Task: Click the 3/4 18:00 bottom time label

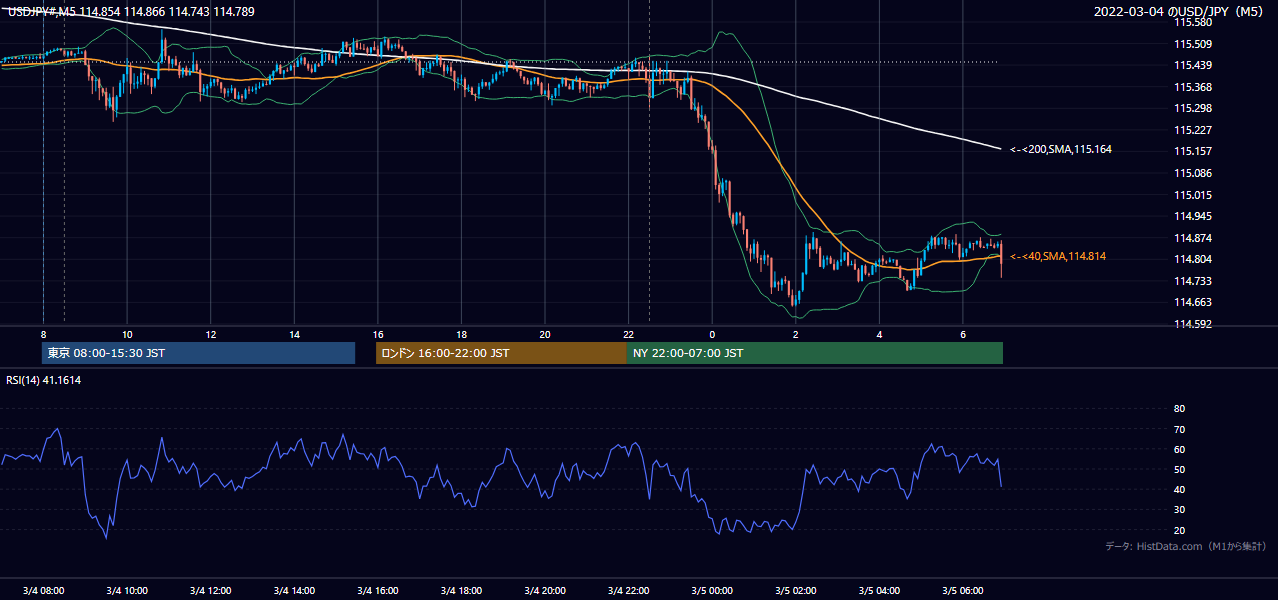Action: click(461, 590)
